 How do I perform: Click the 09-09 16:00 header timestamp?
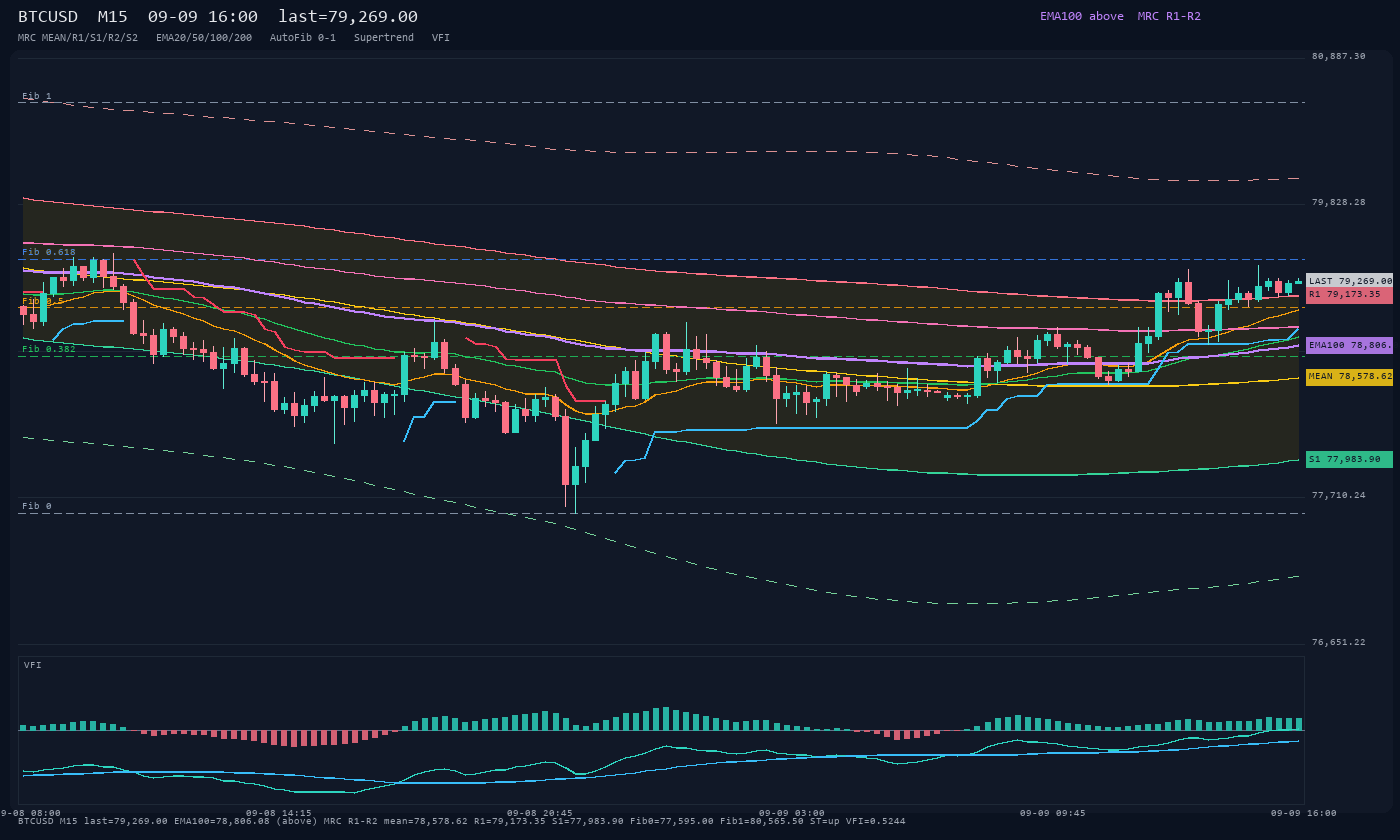[x=202, y=16]
